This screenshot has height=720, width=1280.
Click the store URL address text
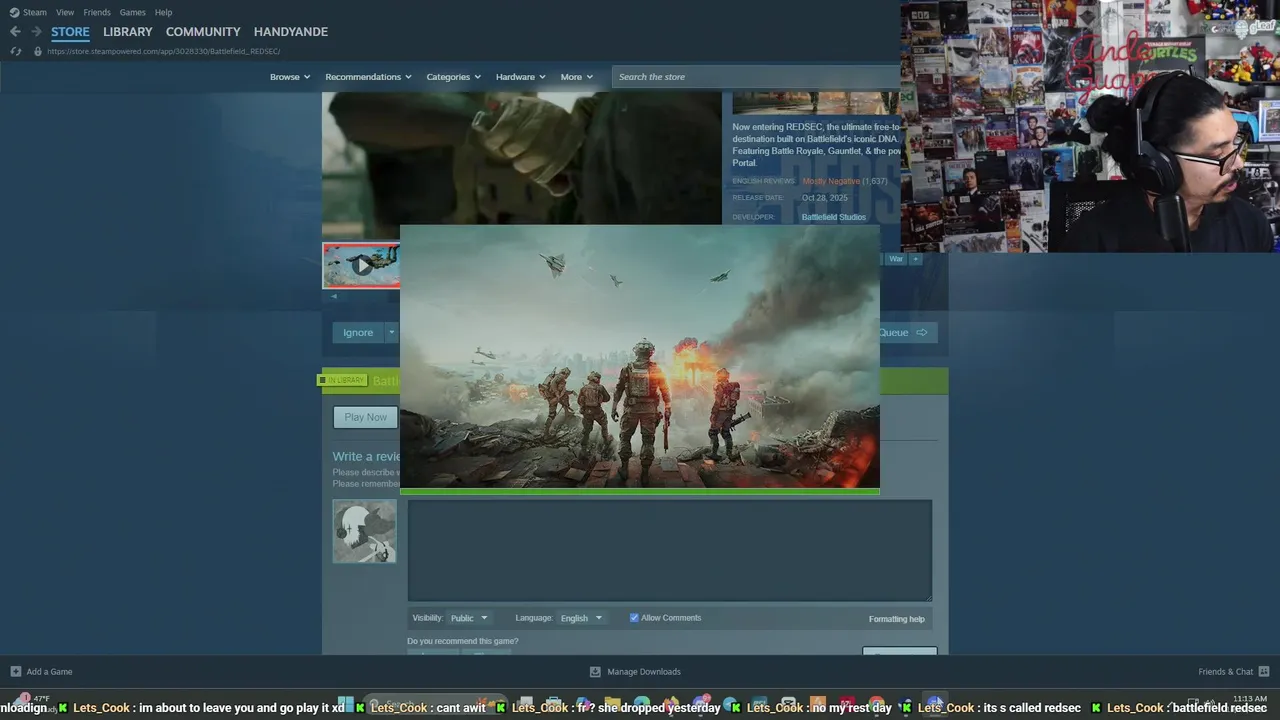tap(163, 51)
